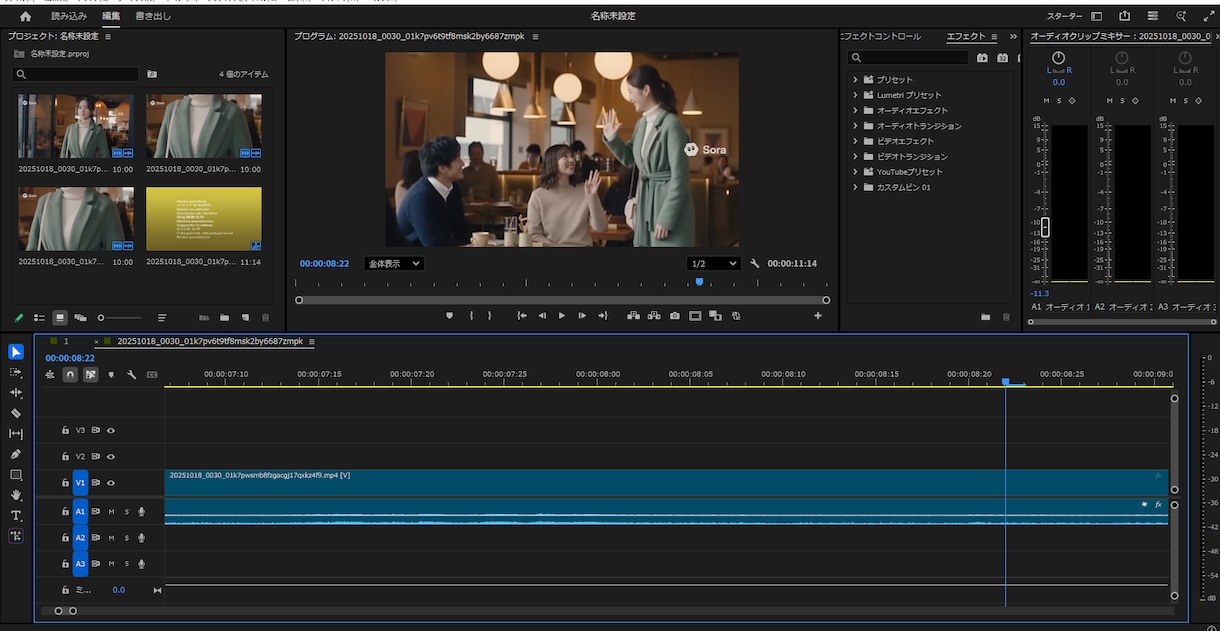Screen dimensions: 1220x631
Task: Select the Selection (arrow) tool
Action: coord(16,351)
